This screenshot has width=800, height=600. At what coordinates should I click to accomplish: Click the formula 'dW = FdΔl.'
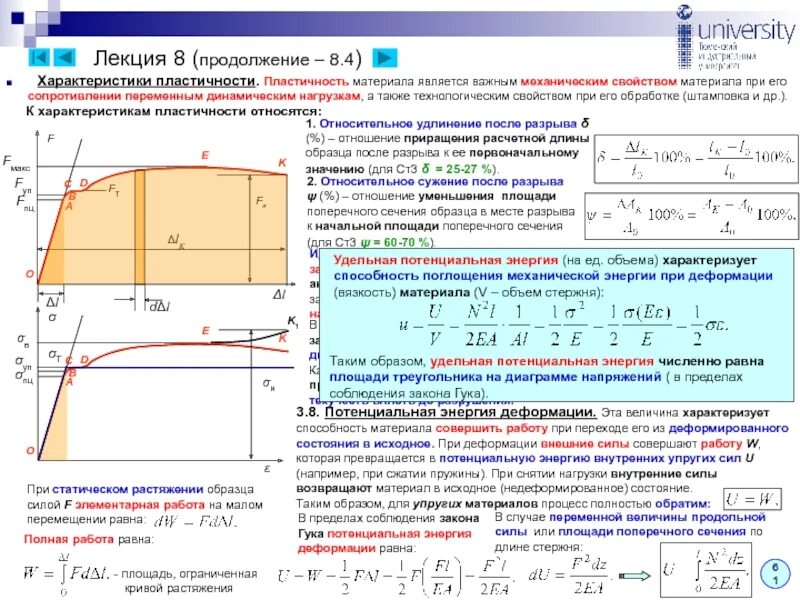(195, 521)
